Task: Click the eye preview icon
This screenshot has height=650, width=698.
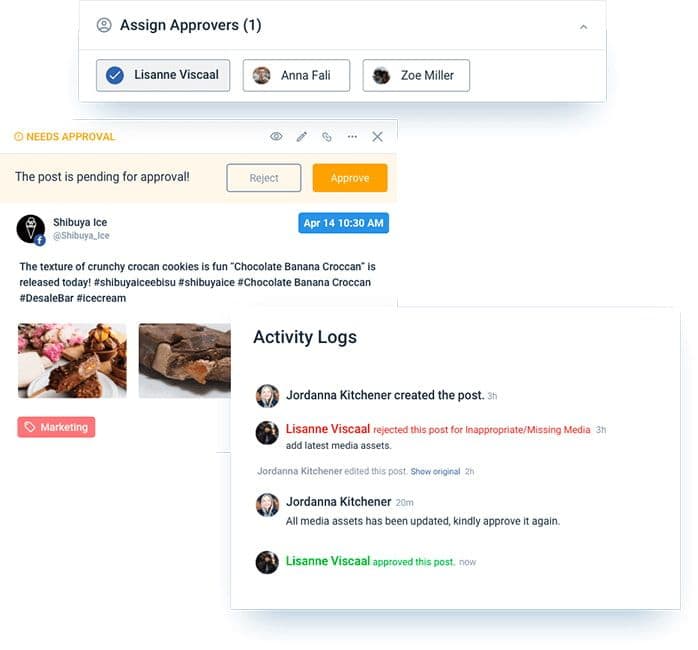Action: coord(276,137)
